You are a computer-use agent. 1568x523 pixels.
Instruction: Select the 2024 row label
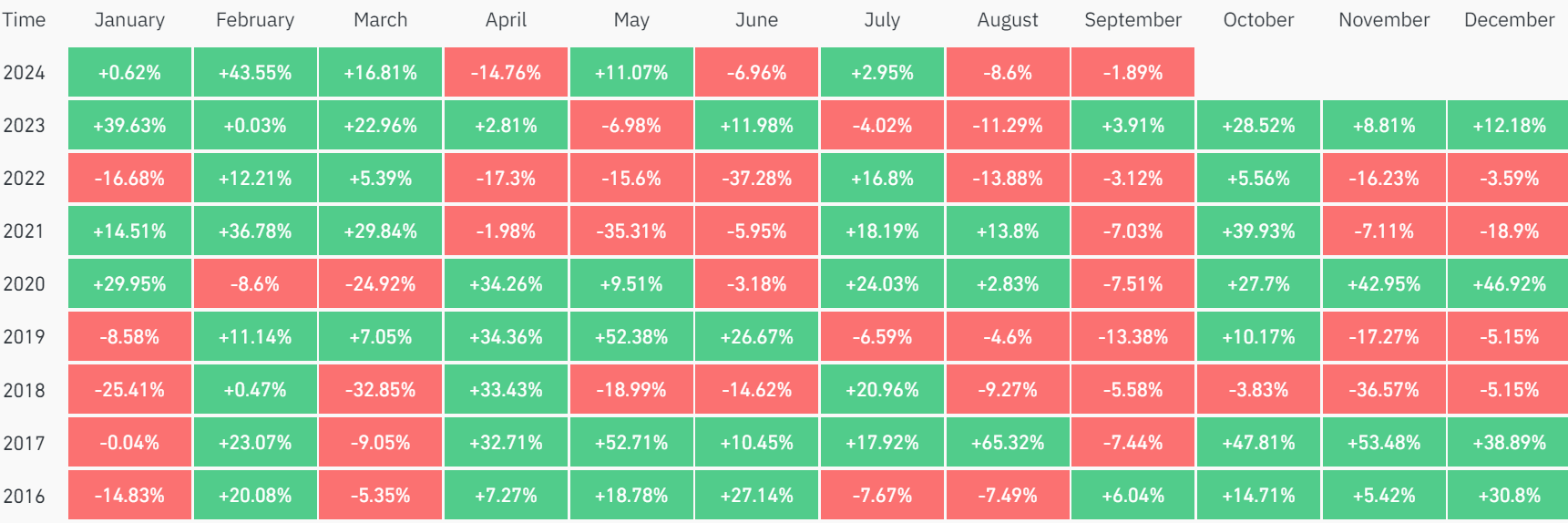(24, 73)
